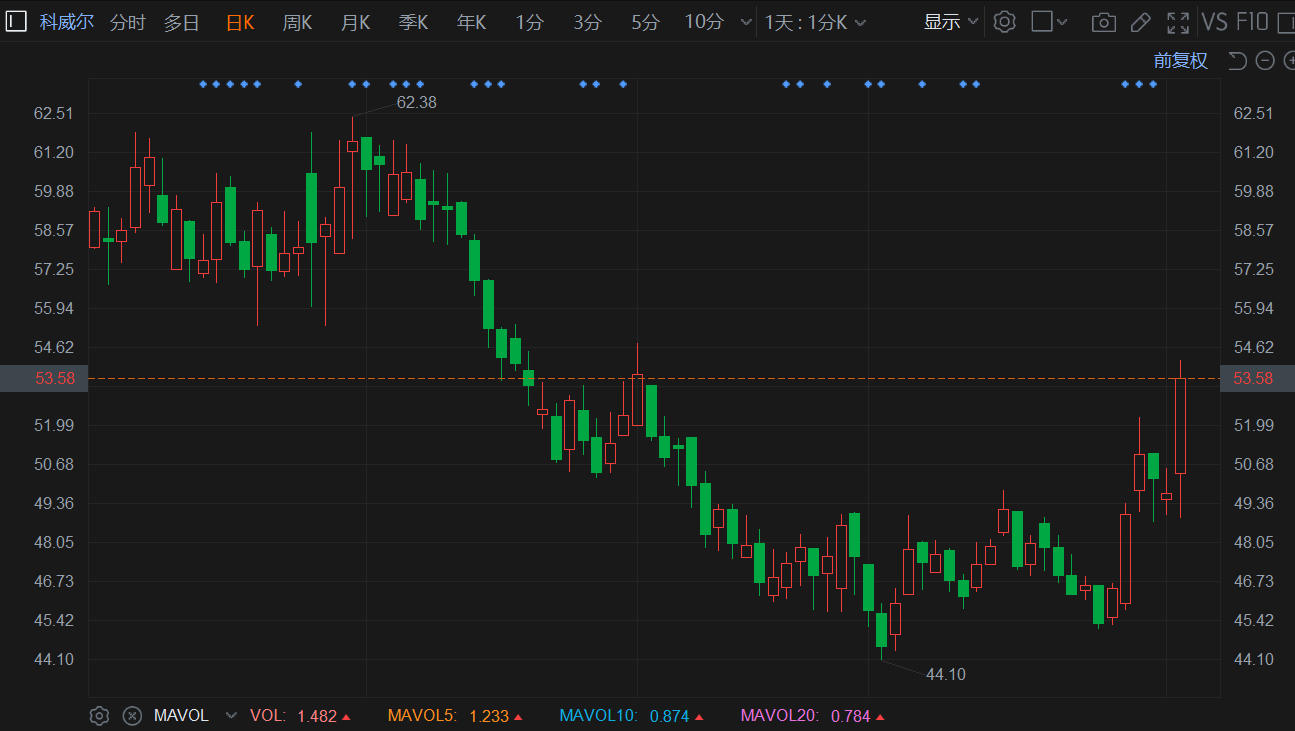Zoom out chart with minus icon
The height and width of the screenshot is (731, 1295).
click(1265, 61)
